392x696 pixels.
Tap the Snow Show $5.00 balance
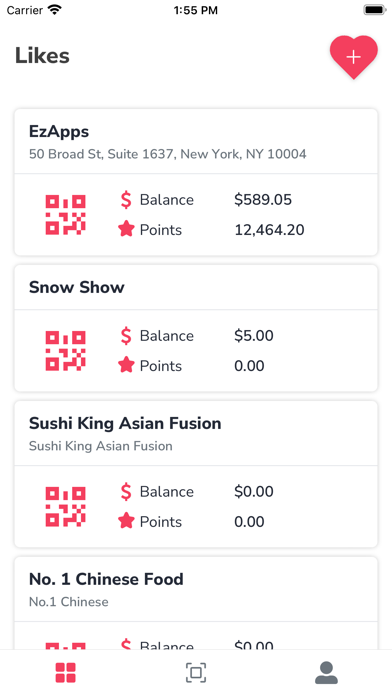click(x=253, y=336)
